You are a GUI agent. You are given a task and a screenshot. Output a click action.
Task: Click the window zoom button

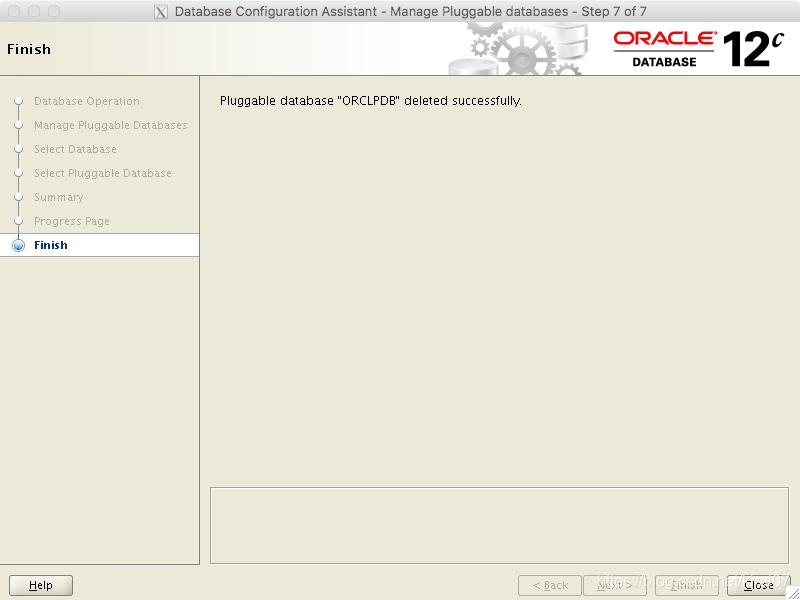(54, 11)
